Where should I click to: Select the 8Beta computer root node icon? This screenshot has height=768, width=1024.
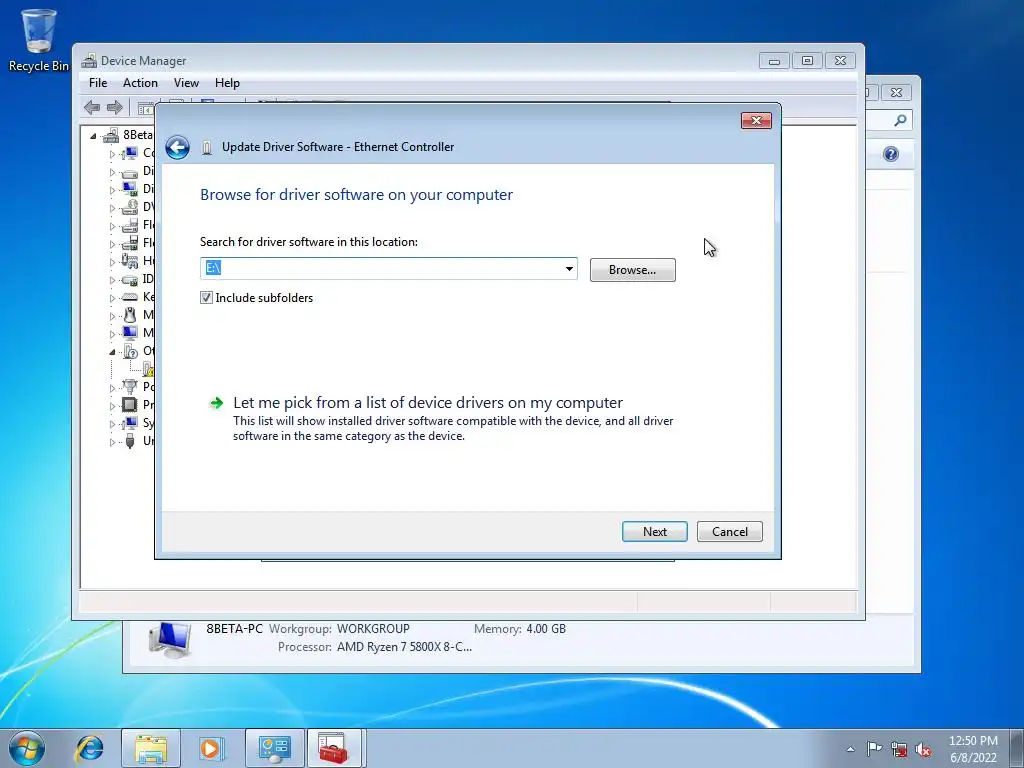(x=111, y=135)
